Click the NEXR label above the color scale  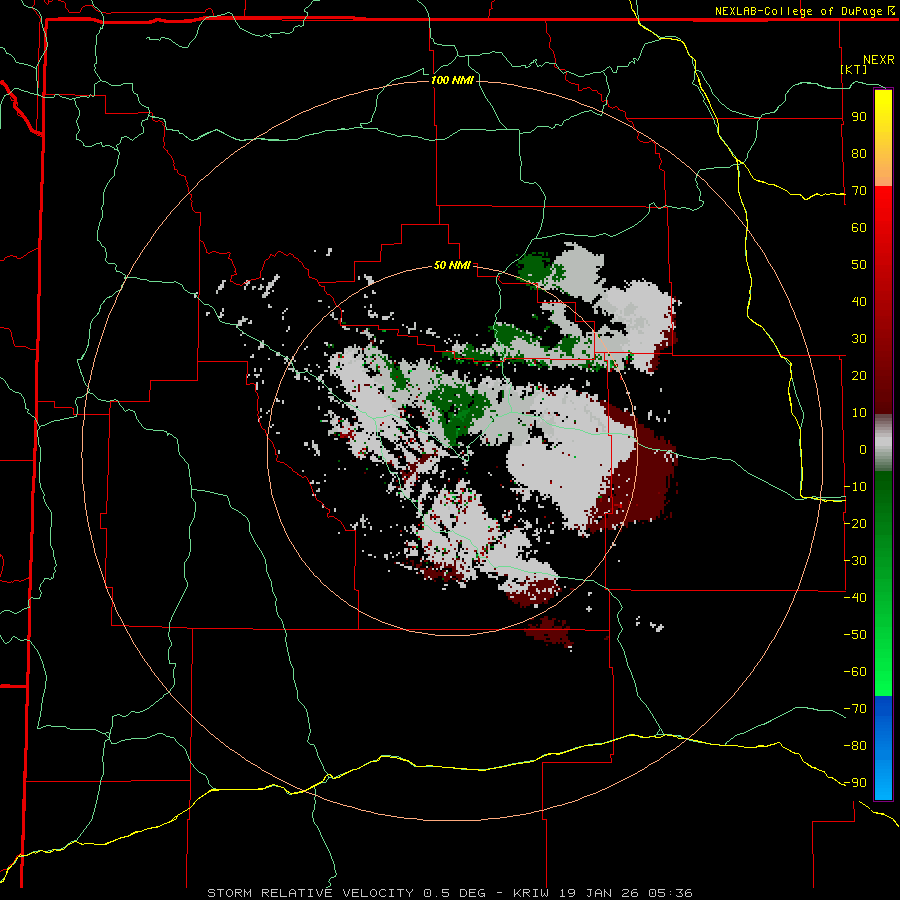point(878,60)
